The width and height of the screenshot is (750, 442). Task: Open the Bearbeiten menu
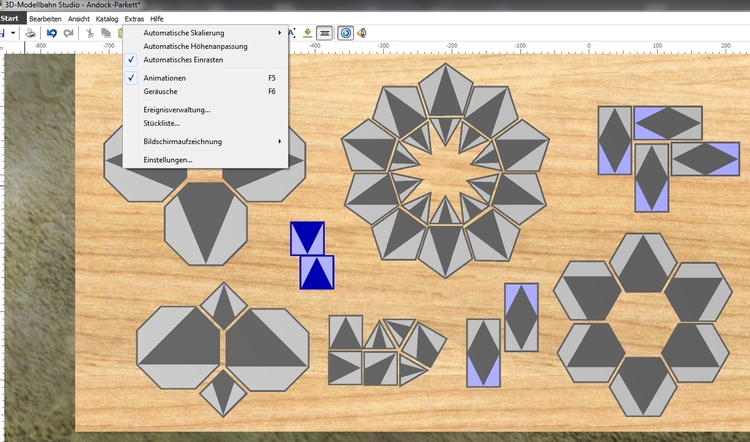coord(46,19)
